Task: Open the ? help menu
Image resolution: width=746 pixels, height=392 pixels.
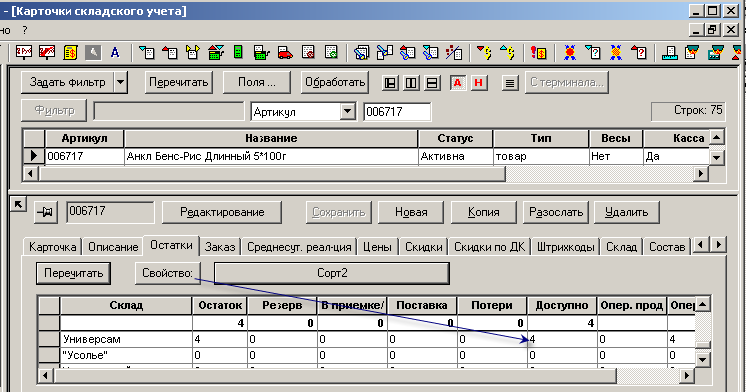Action: pyautogui.click(x=25, y=30)
